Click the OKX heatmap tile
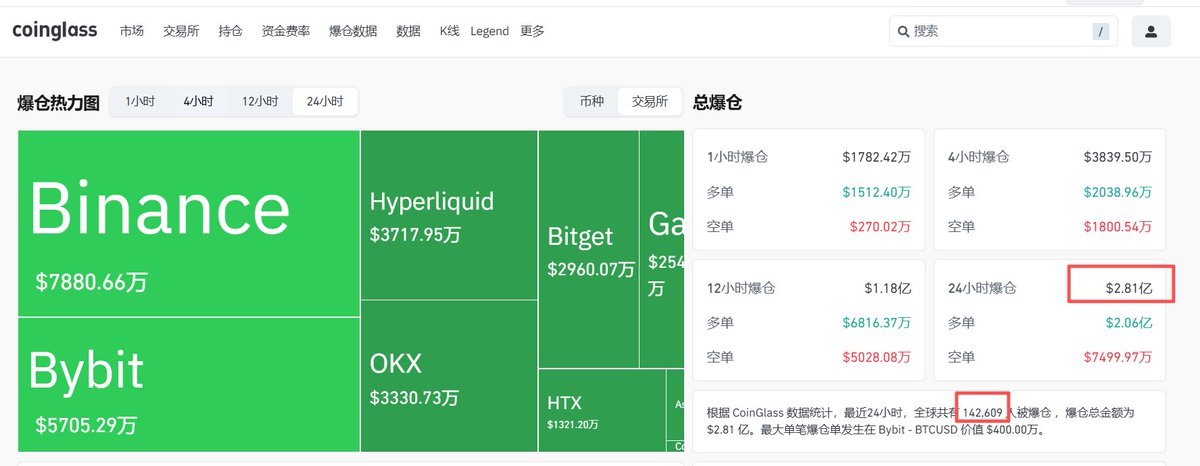The height and width of the screenshot is (466, 1200). [x=449, y=376]
